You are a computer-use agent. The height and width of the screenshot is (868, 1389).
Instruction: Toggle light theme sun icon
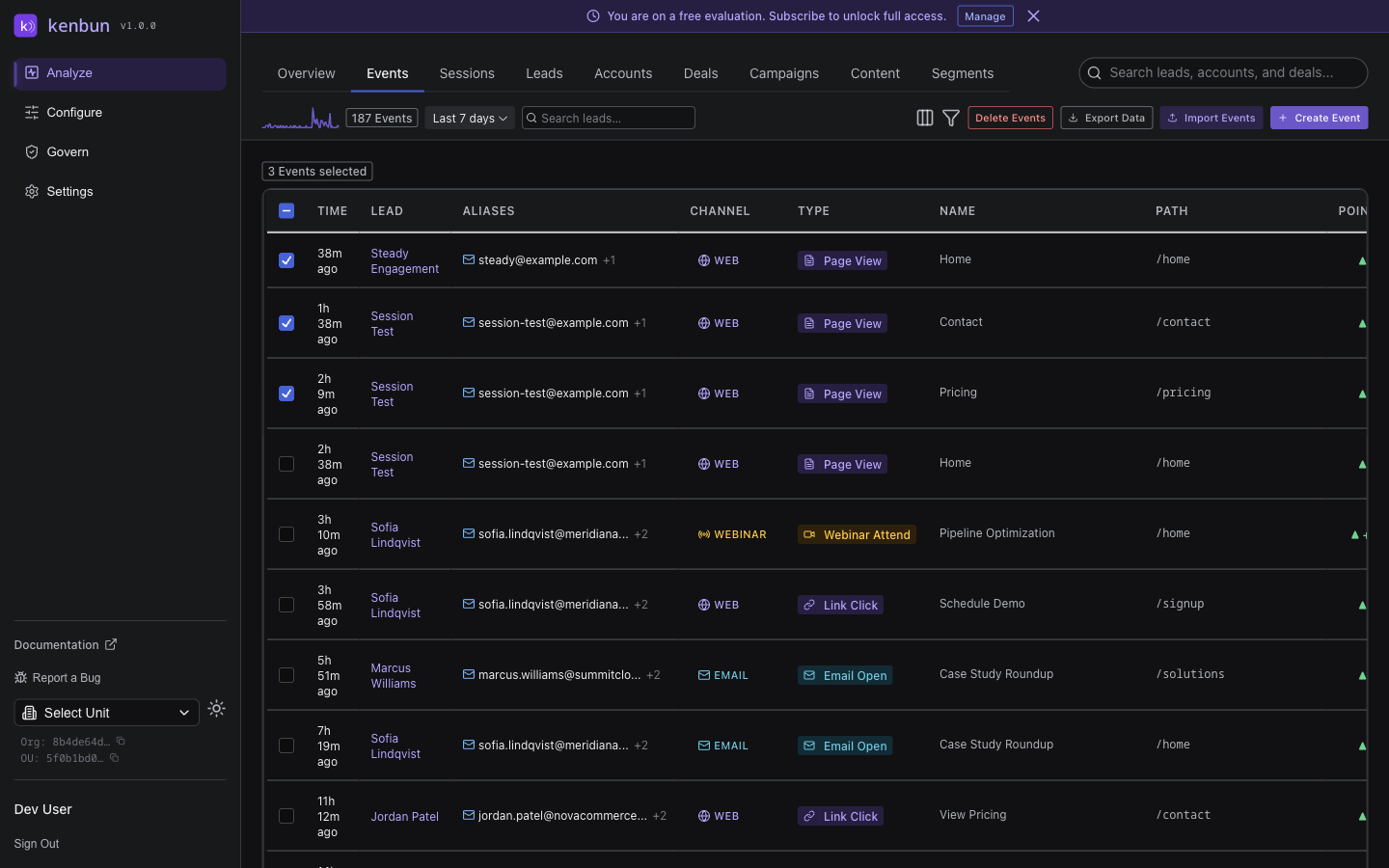pos(217,709)
